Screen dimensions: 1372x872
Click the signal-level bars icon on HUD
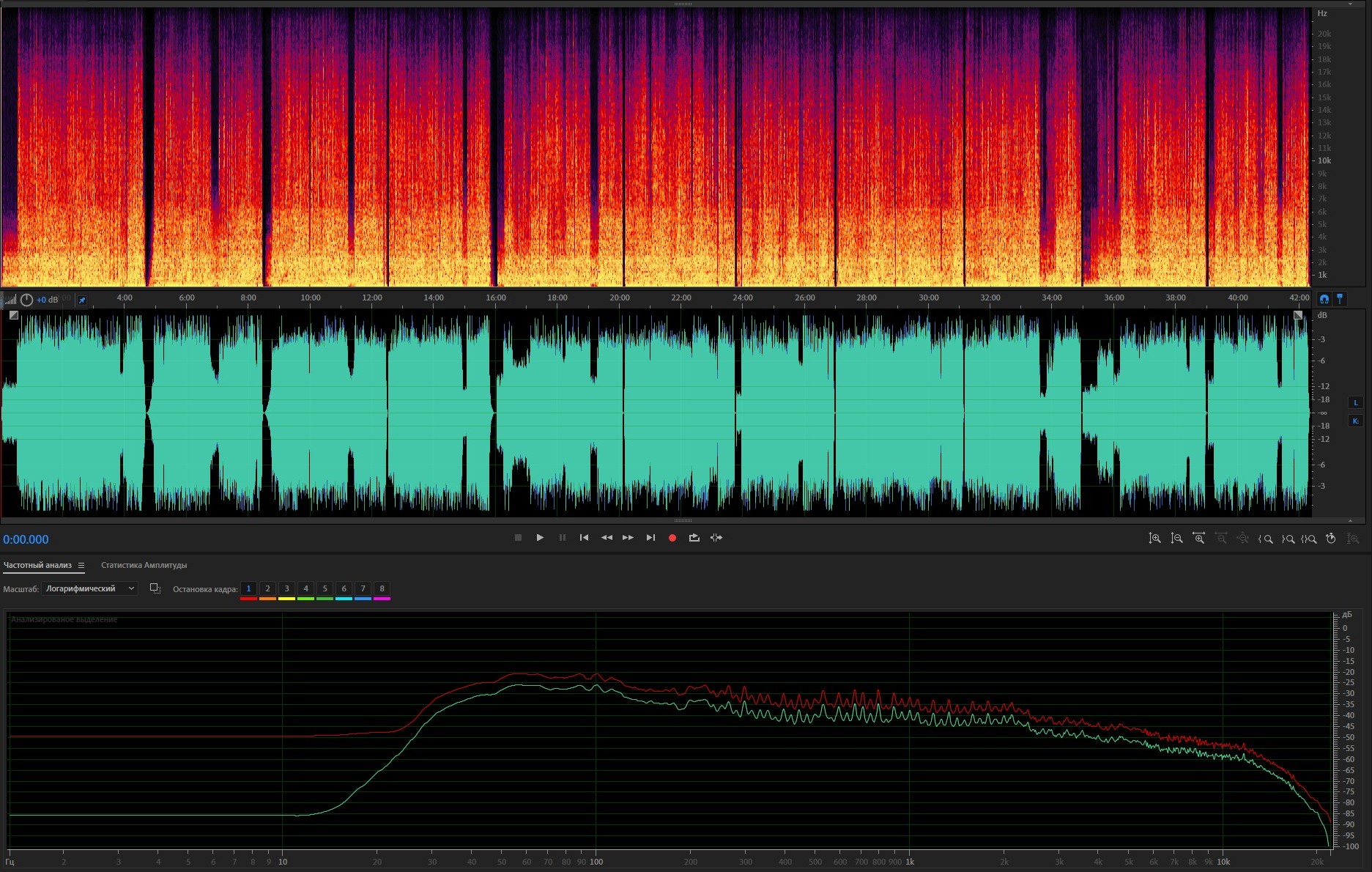click(x=10, y=300)
